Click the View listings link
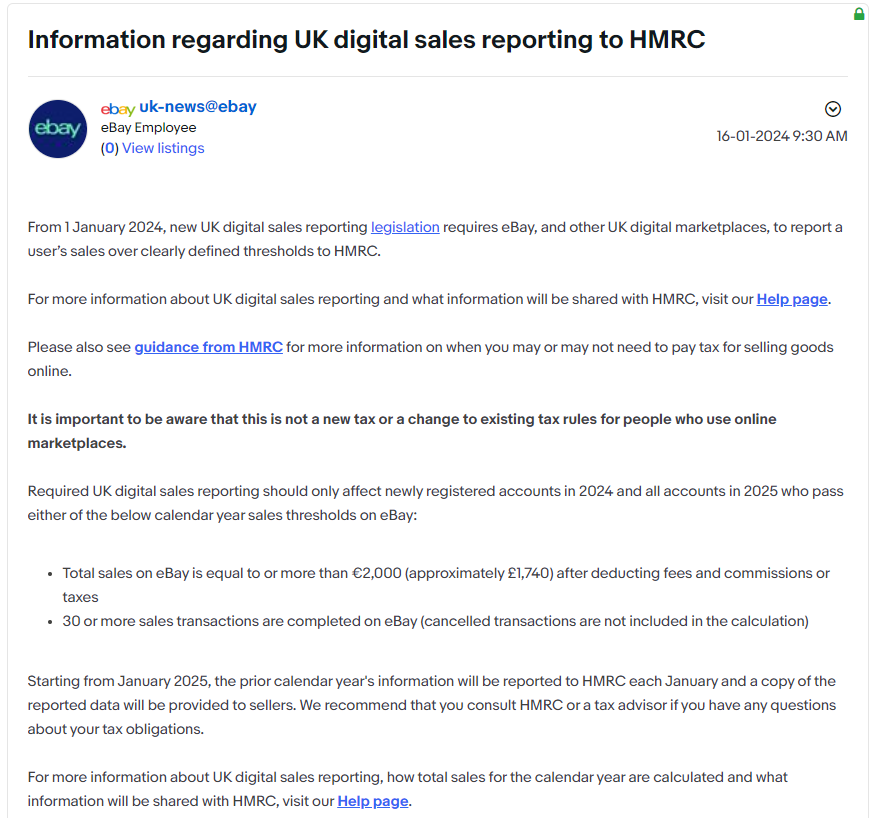873x818 pixels. [163, 147]
